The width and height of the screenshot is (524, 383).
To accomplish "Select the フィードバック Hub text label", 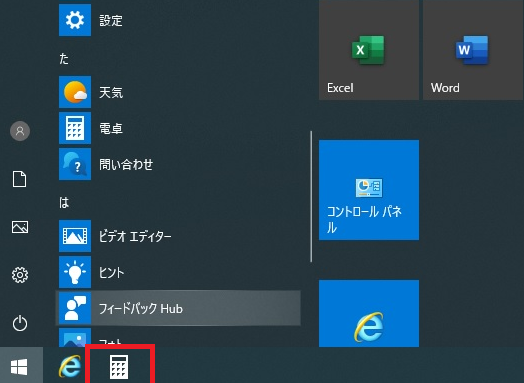I will coord(141,308).
